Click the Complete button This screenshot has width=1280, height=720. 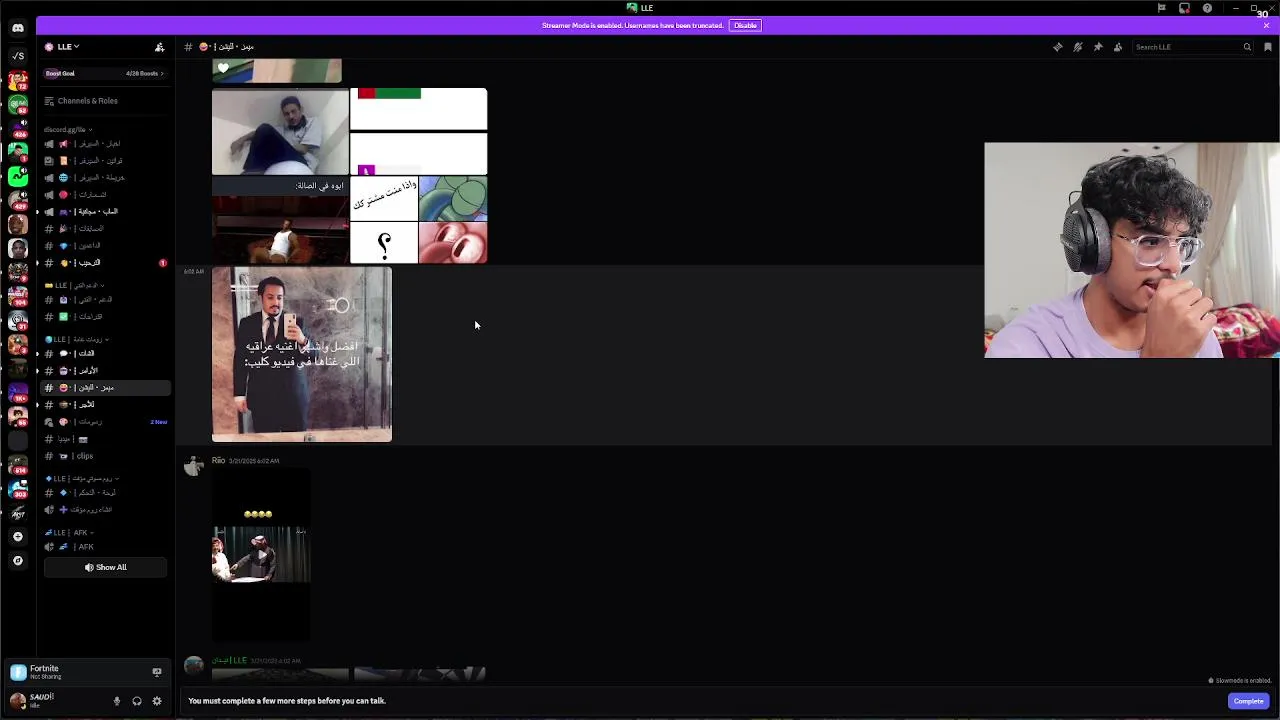(1248, 701)
